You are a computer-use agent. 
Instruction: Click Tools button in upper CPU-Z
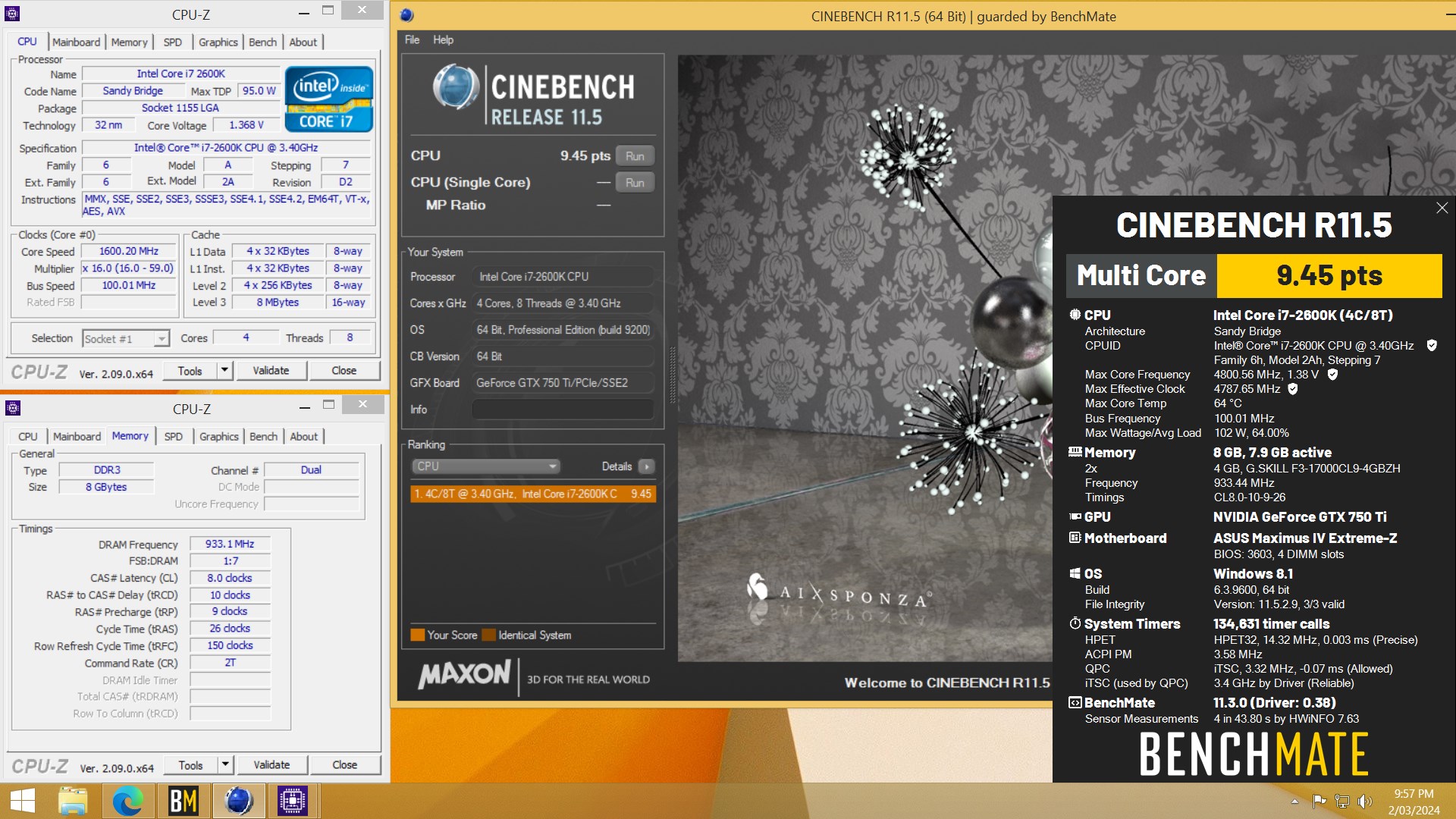tap(190, 371)
